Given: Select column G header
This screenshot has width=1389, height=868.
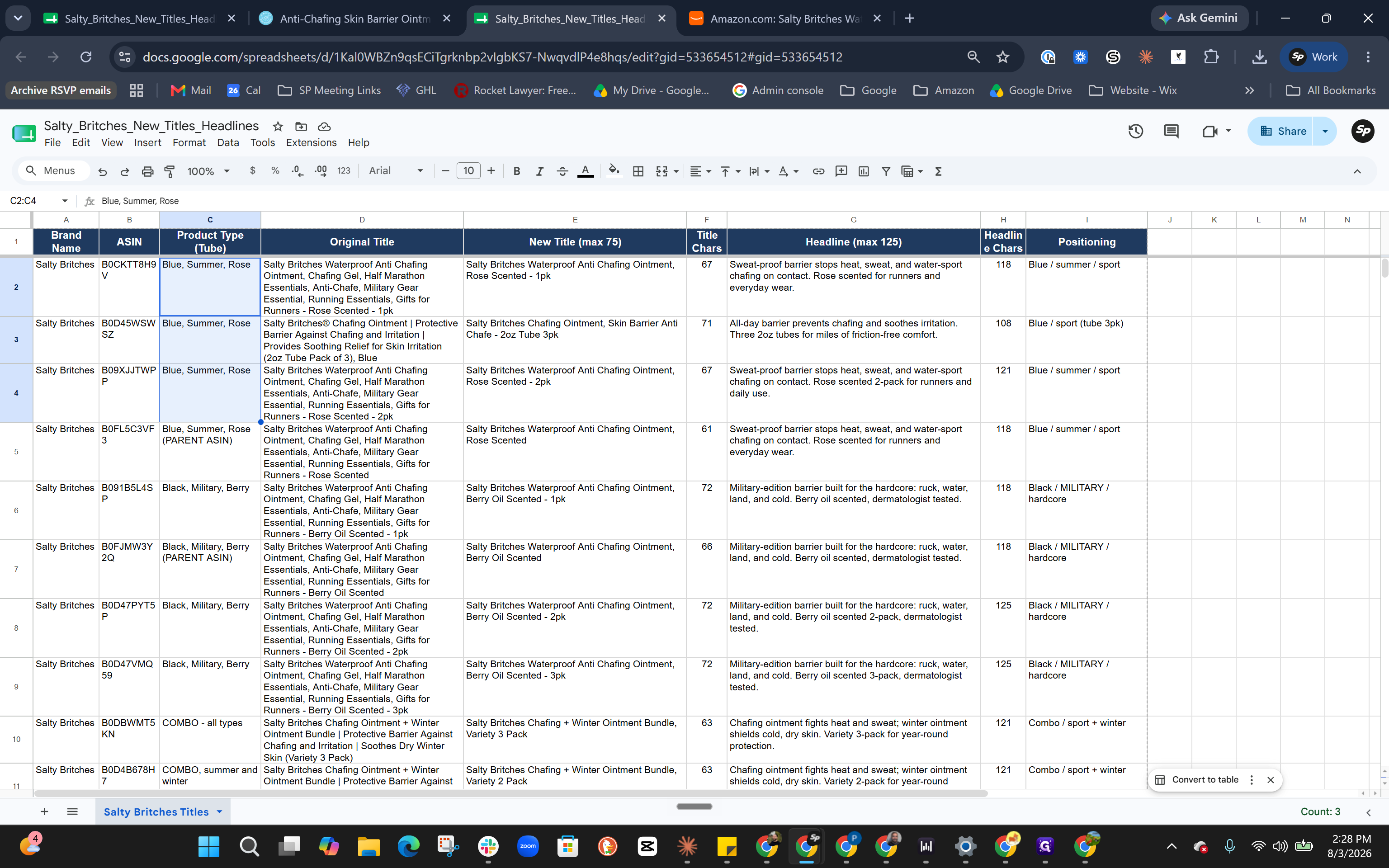Looking at the screenshot, I should (x=854, y=219).
